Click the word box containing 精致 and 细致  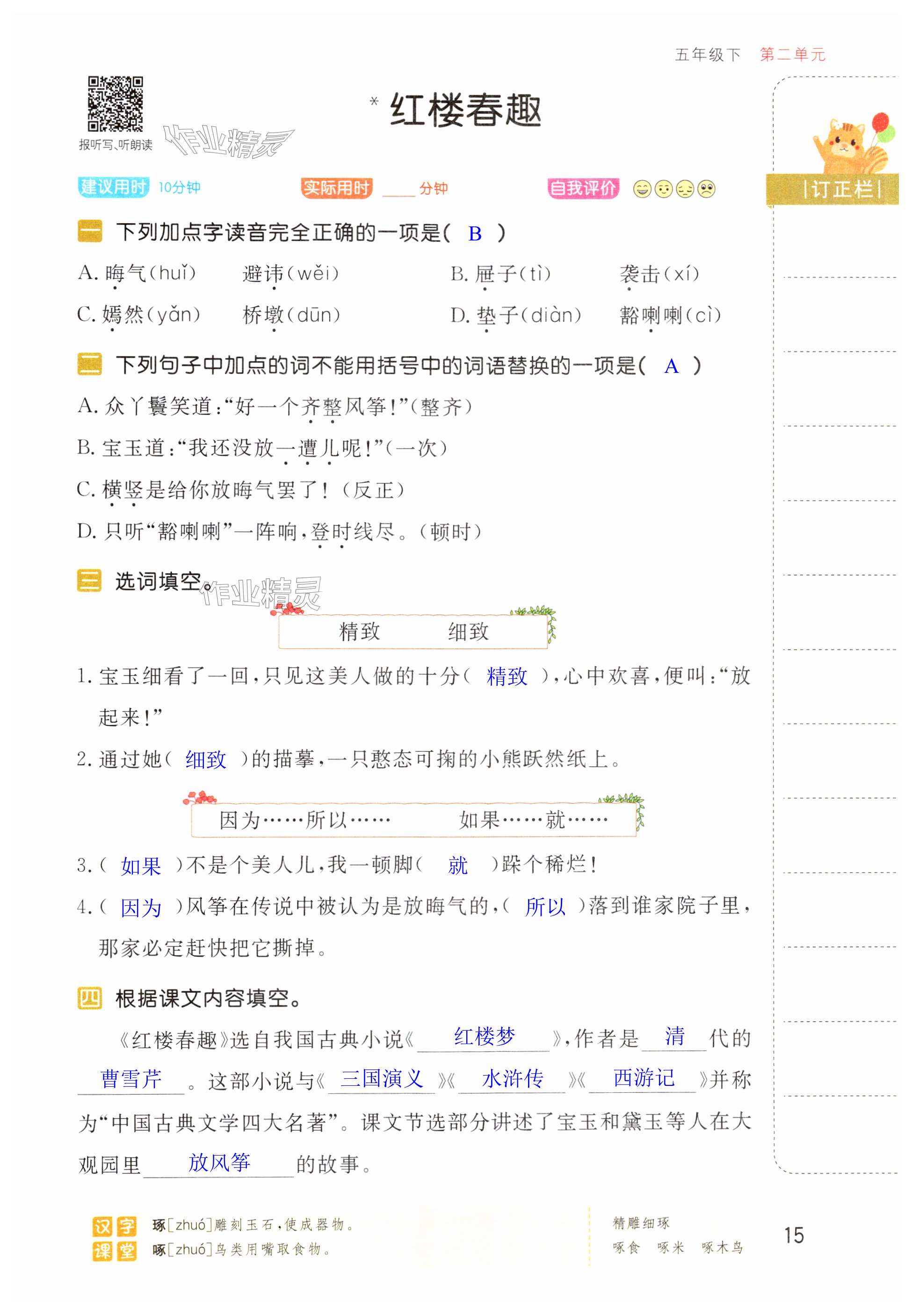click(x=413, y=632)
